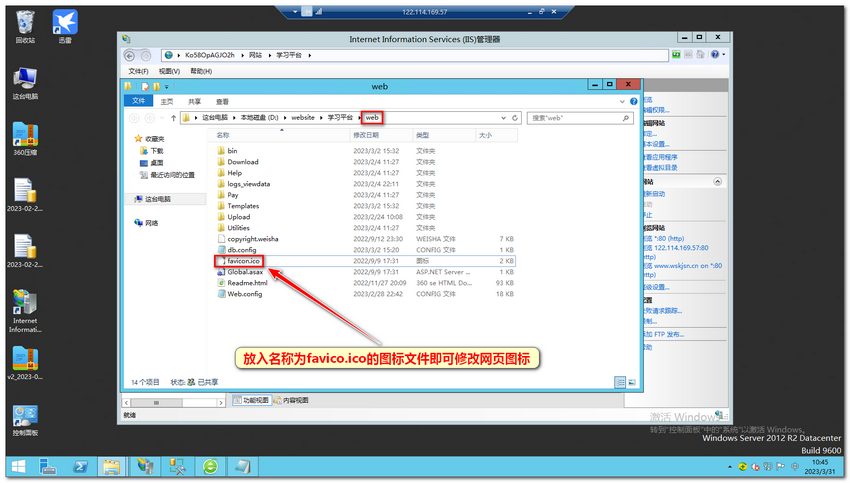
Task: Open the Templates folder
Action: point(243,206)
